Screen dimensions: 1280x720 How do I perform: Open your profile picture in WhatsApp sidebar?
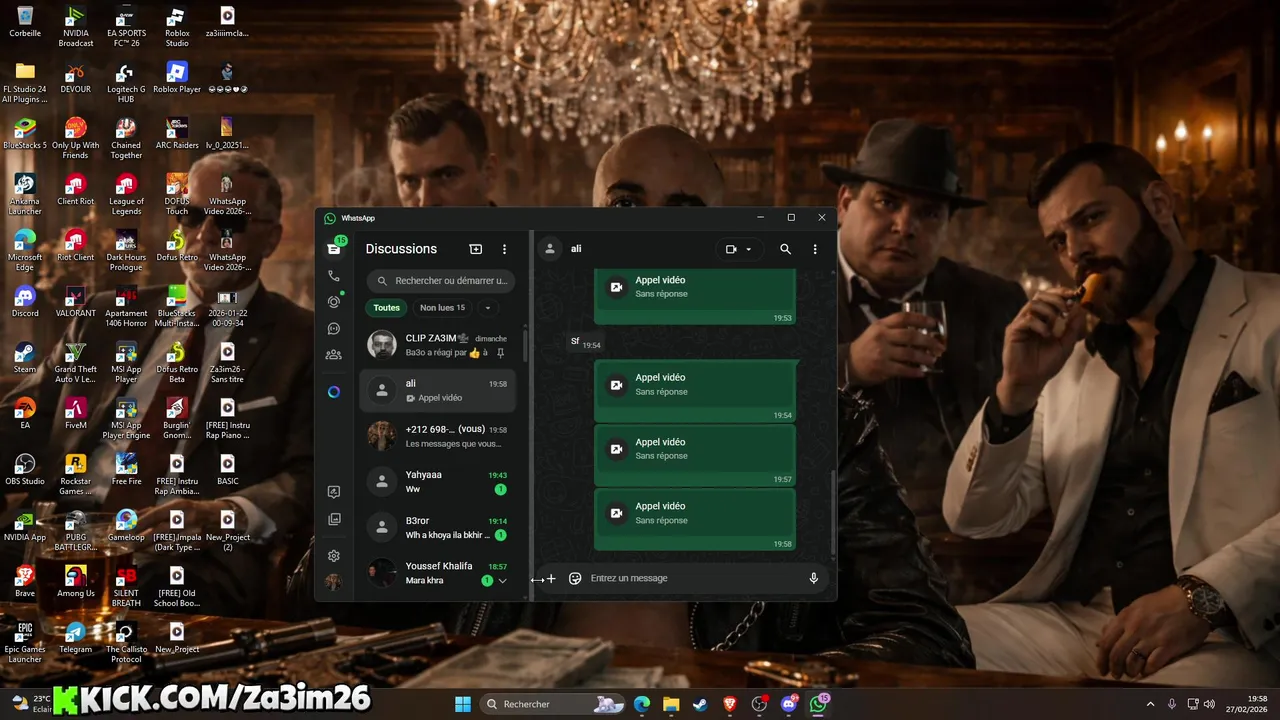pos(334,582)
